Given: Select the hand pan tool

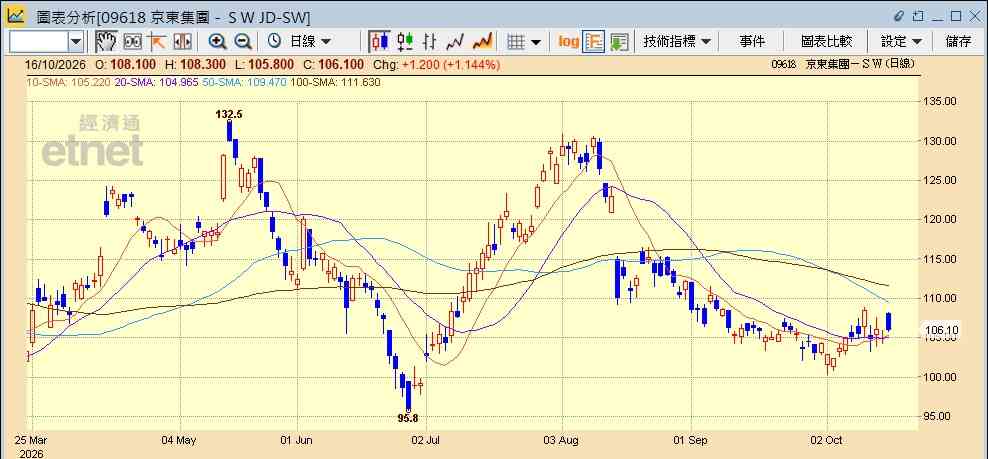Looking at the screenshot, I should [106, 42].
